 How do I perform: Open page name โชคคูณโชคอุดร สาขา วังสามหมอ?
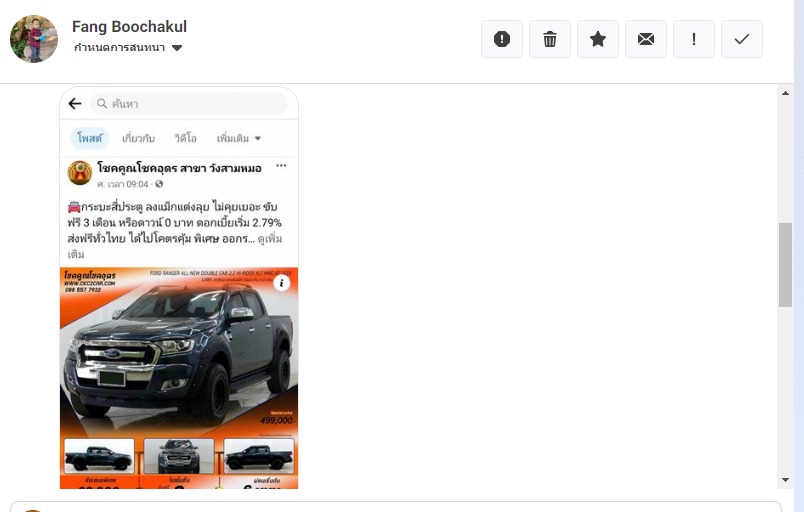[x=179, y=168]
